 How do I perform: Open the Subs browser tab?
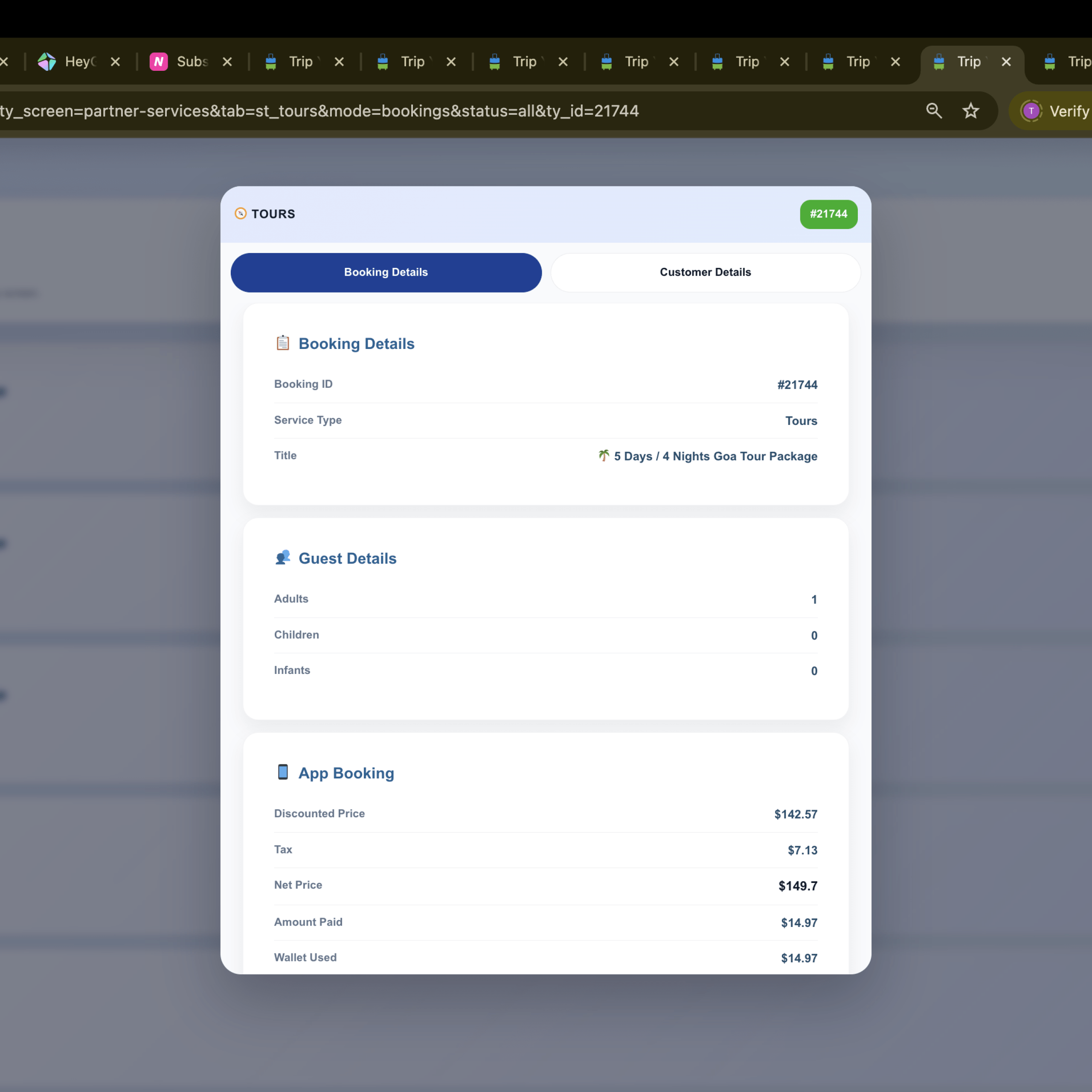coord(192,61)
